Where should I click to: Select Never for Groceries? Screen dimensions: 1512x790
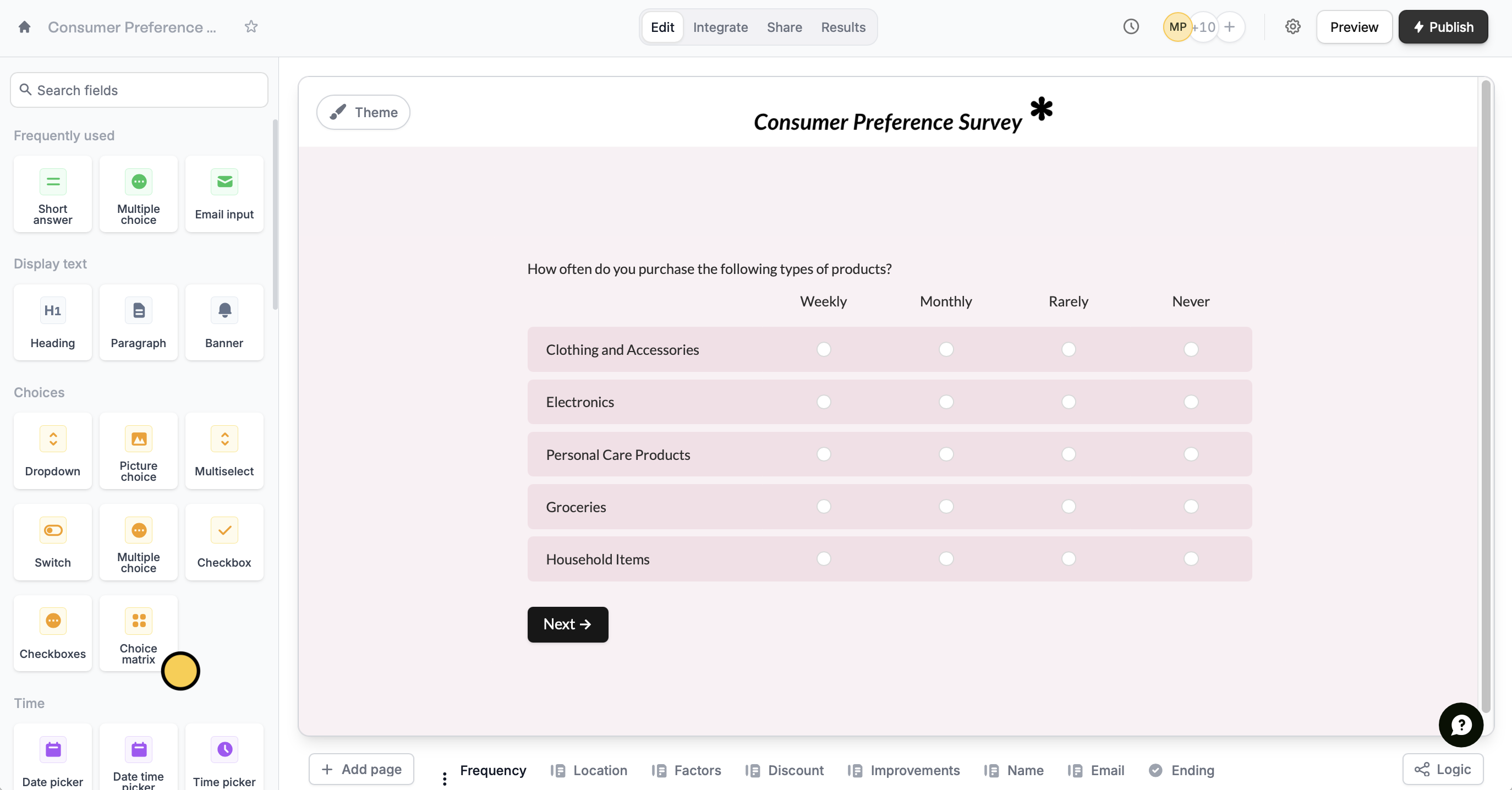(x=1190, y=507)
